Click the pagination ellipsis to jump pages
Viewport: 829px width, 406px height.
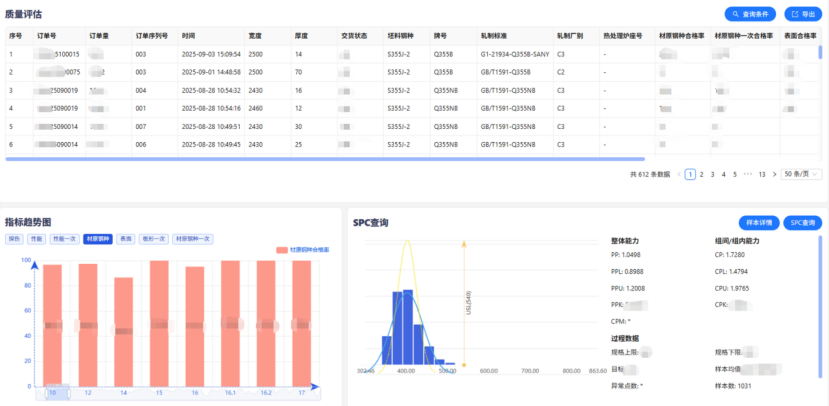pos(747,174)
